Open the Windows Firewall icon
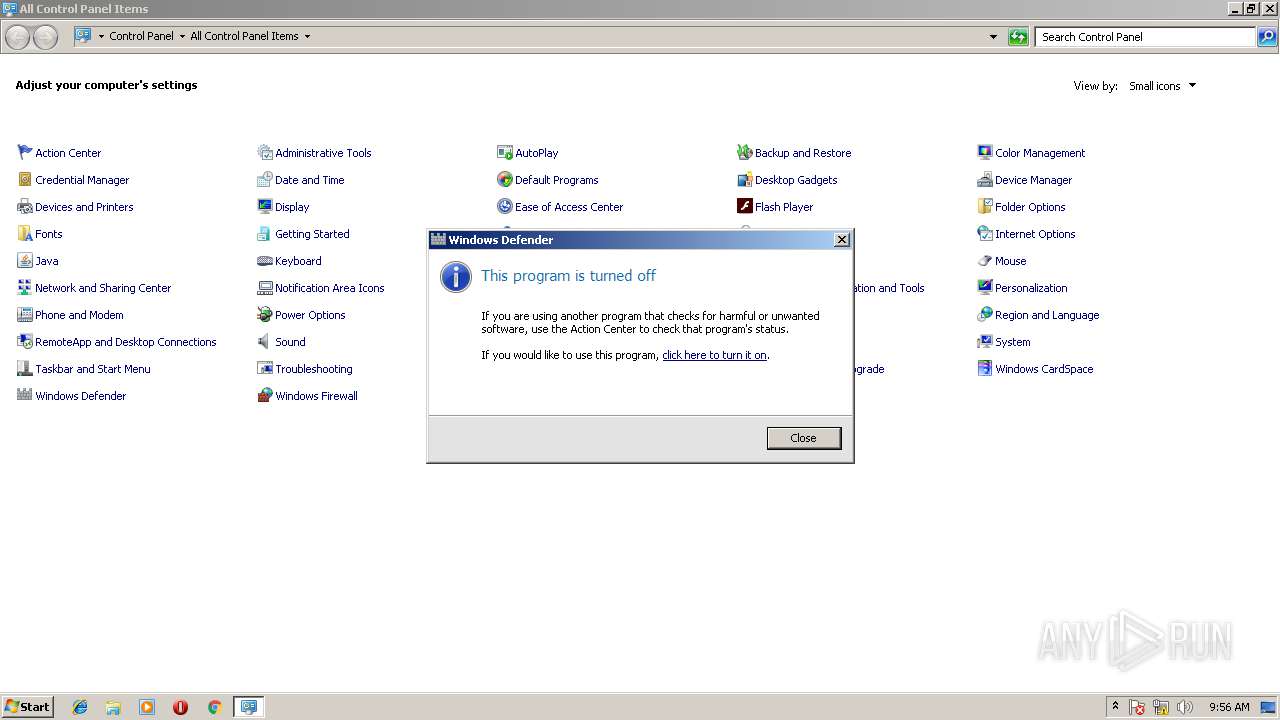1280x720 pixels. [265, 396]
